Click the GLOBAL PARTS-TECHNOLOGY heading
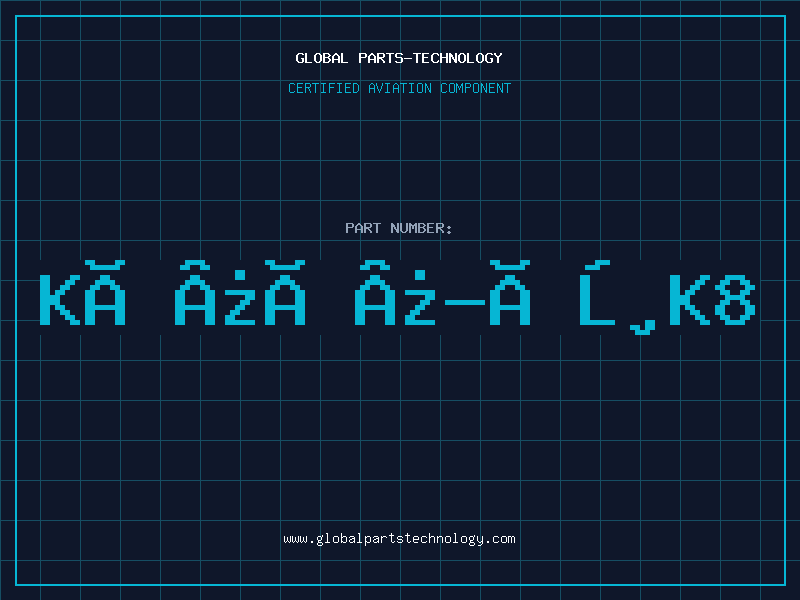Screen dimensions: 800x600 click(399, 58)
